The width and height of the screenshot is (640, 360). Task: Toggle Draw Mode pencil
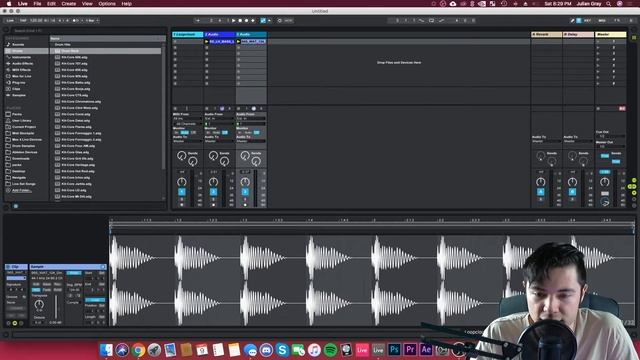[x=572, y=20]
